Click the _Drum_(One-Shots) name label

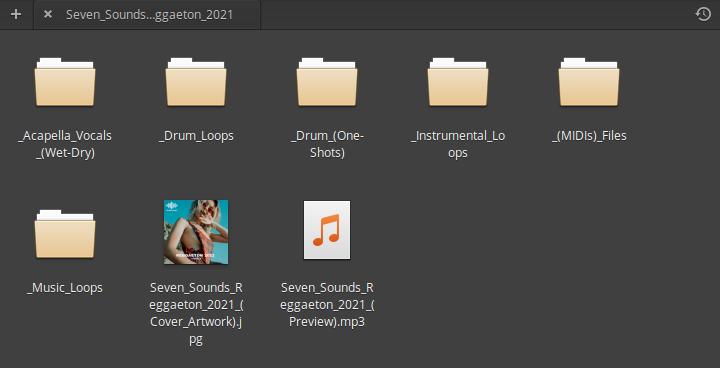[327, 144]
